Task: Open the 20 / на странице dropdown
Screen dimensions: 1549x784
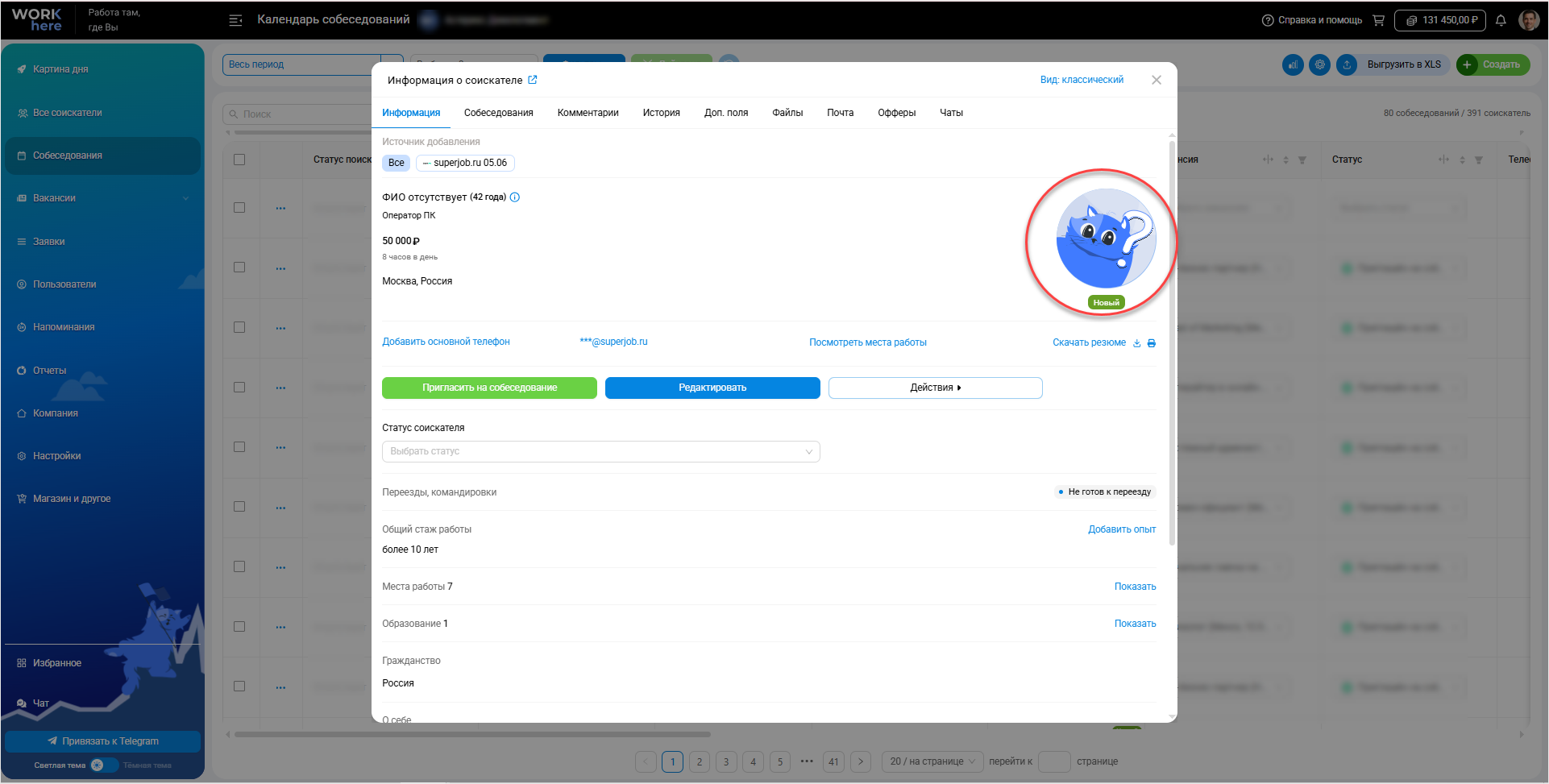Action: [x=932, y=761]
